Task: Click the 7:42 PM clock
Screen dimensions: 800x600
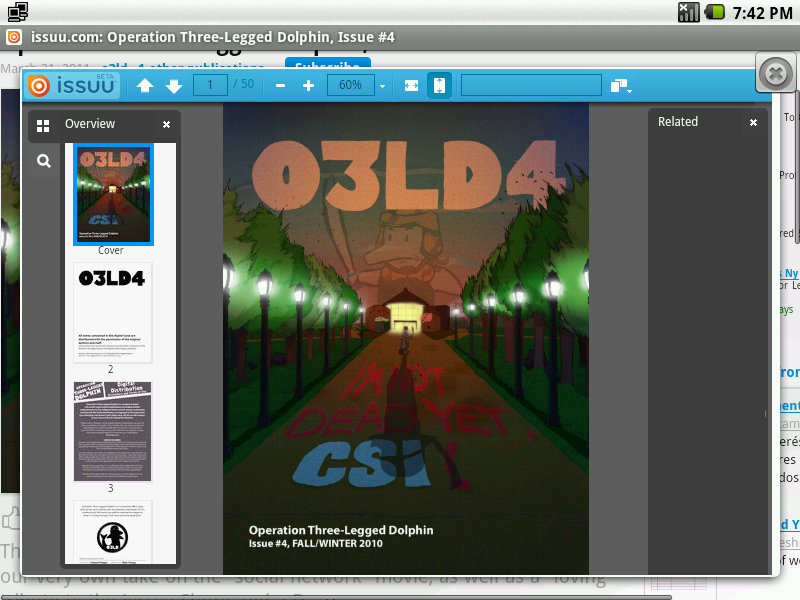Action: point(762,13)
